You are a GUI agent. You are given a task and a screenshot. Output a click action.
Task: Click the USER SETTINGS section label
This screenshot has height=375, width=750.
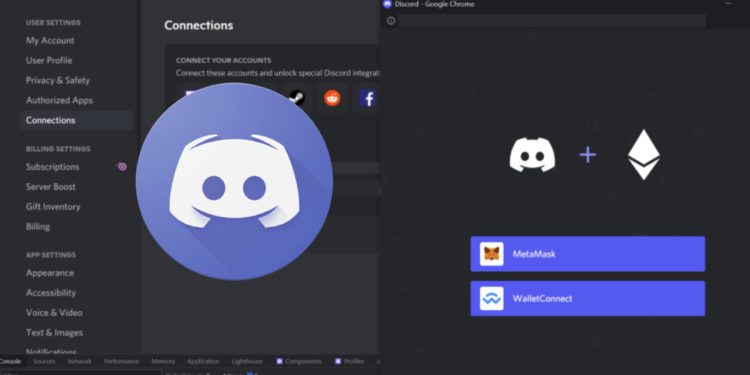[53, 22]
